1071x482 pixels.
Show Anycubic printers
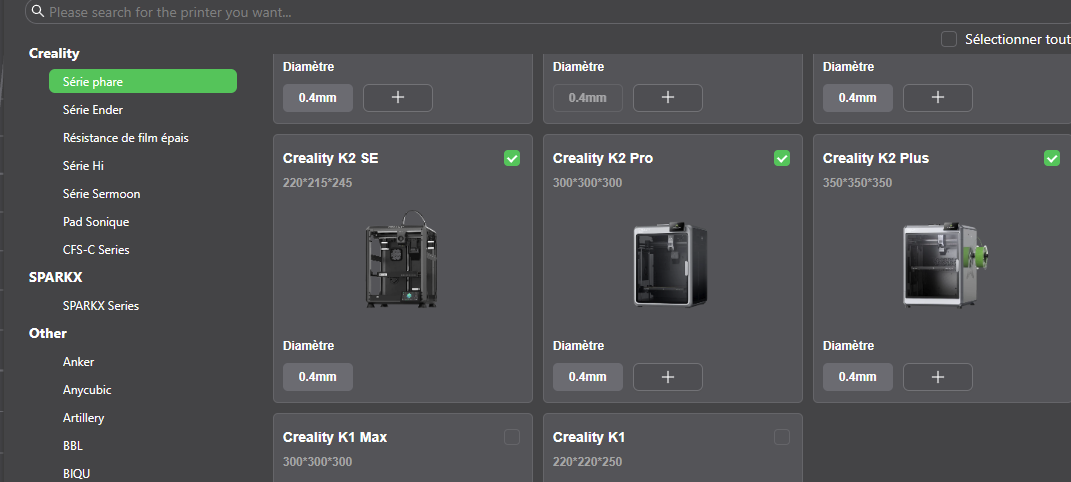tap(88, 390)
